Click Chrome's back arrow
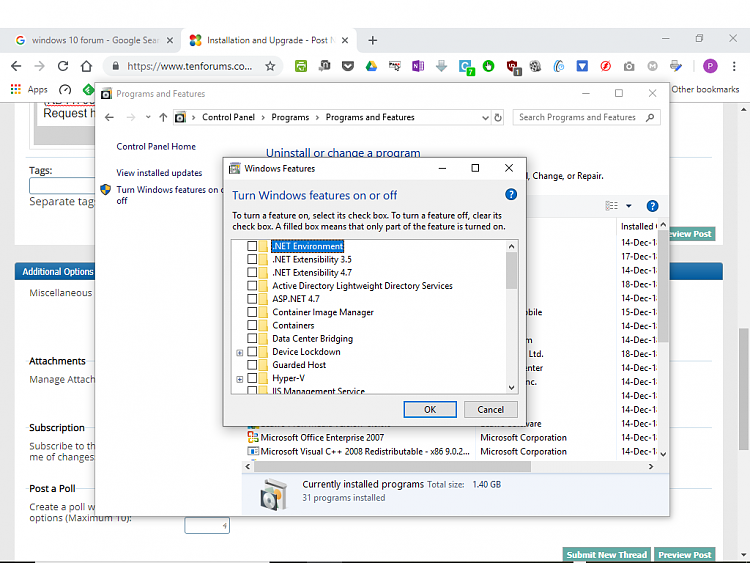This screenshot has width=750, height=563. 16,66
